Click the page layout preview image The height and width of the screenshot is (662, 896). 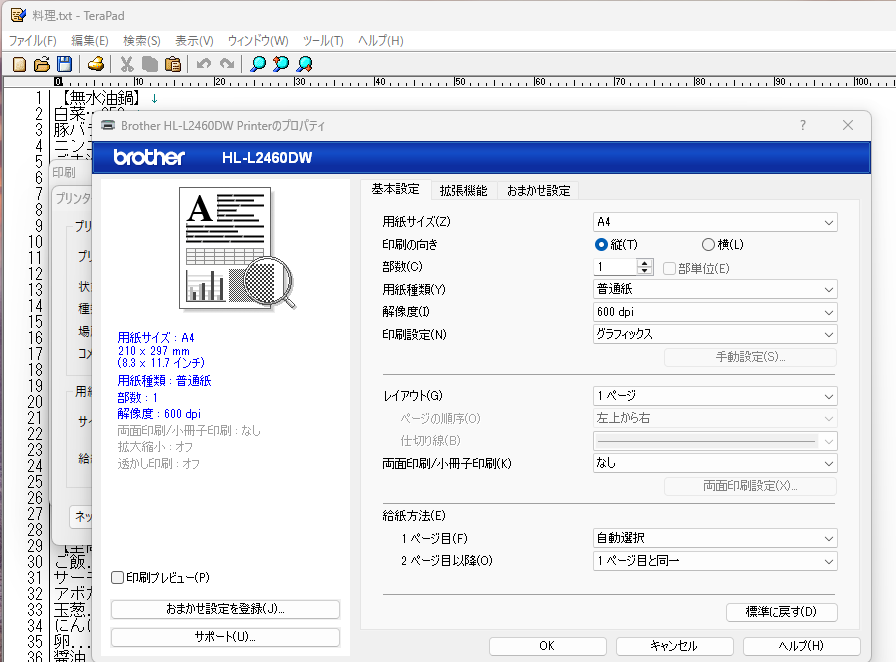click(237, 248)
